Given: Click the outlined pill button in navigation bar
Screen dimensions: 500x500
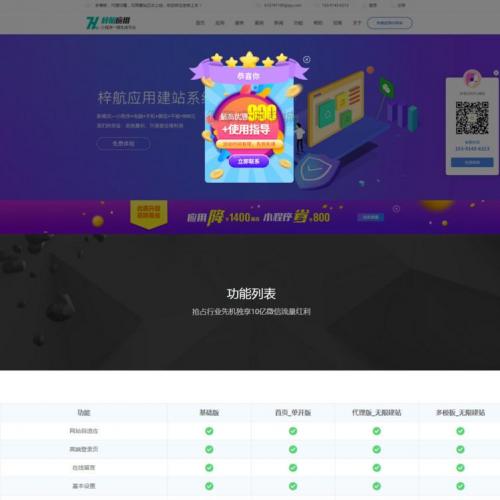Looking at the screenshot, I should pos(389,23).
